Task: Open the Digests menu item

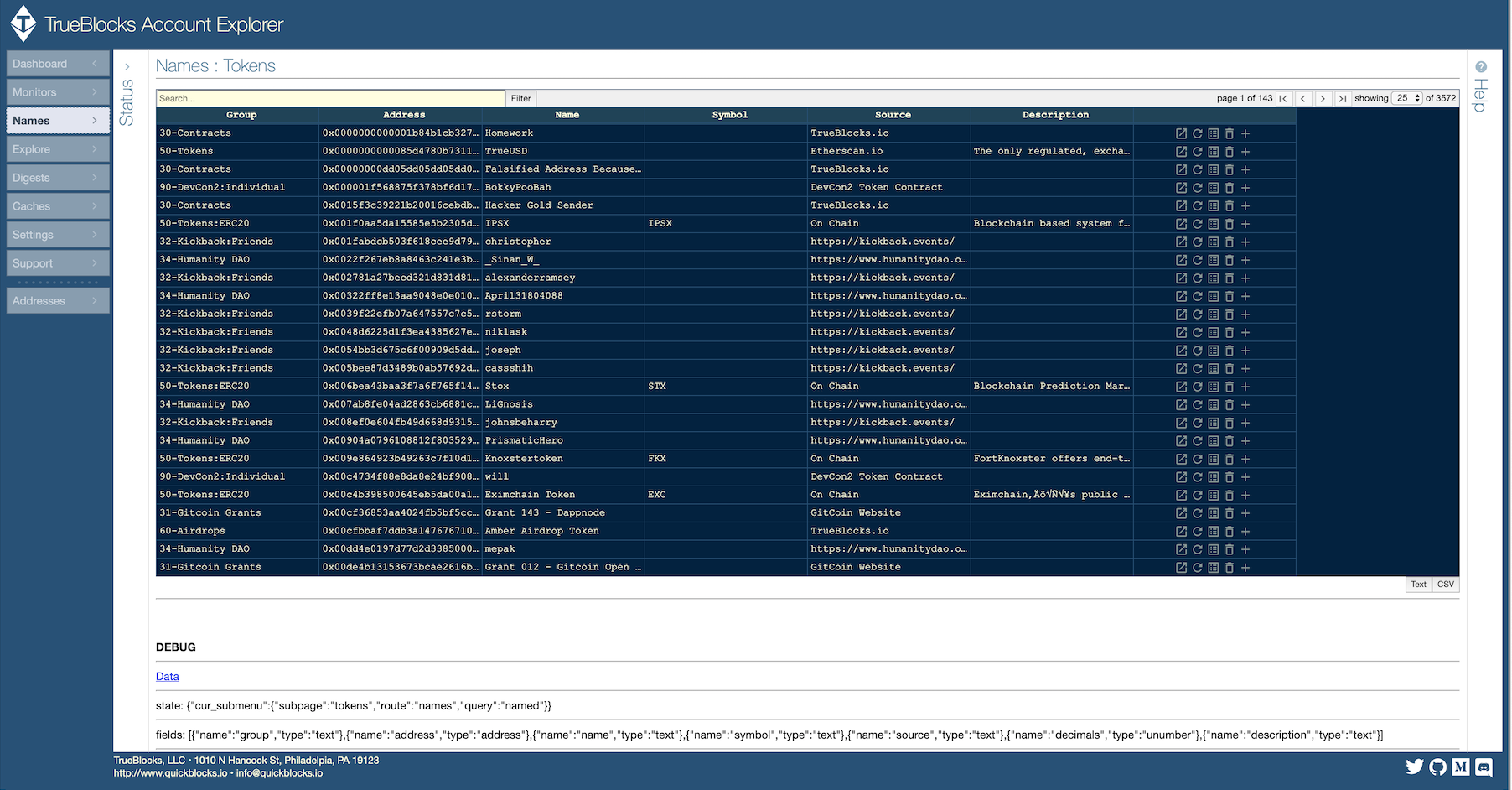Action: (58, 178)
